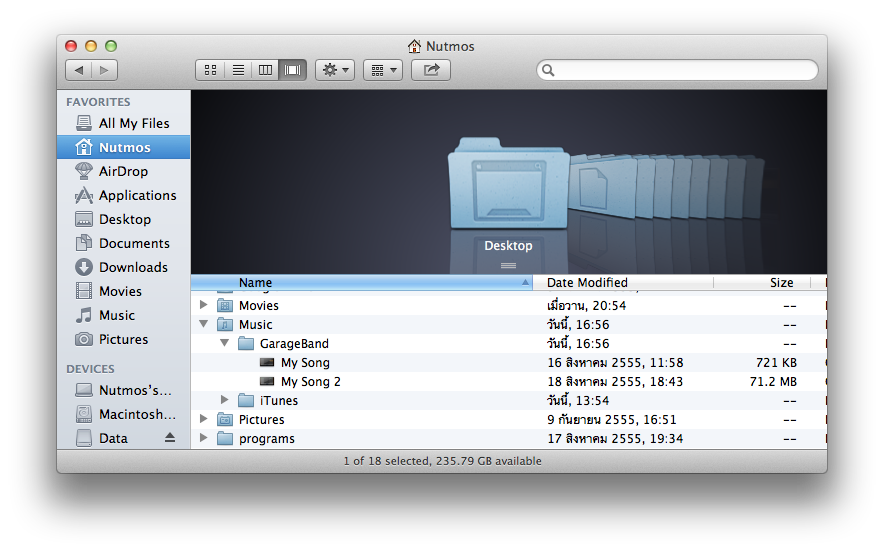
Task: Expand the iTunes folder
Action: pos(225,400)
